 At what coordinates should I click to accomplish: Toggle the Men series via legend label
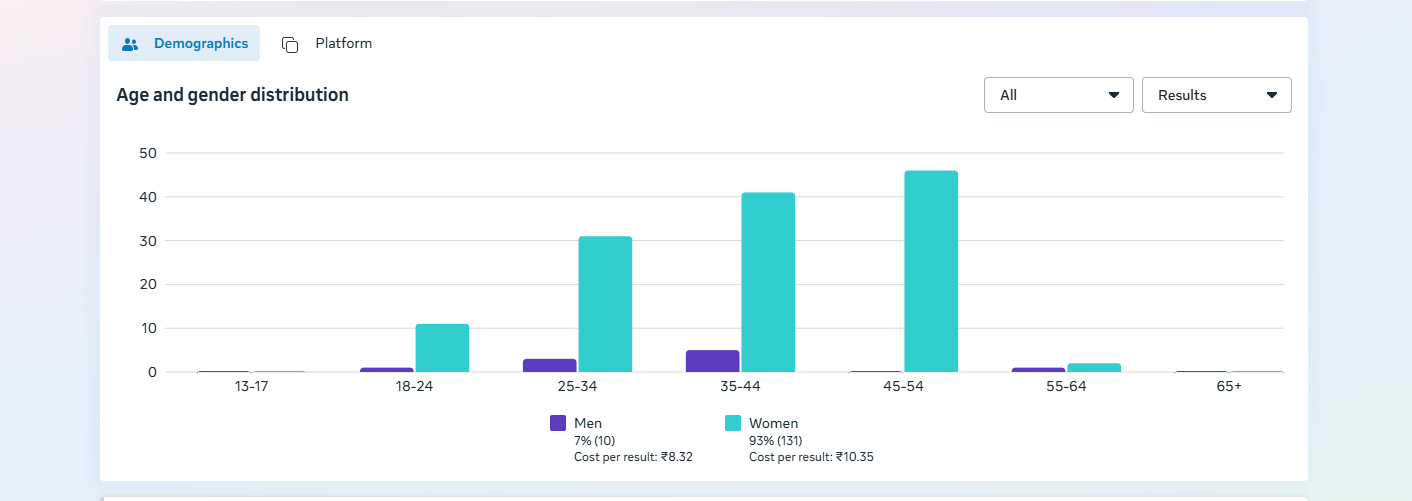click(x=588, y=423)
